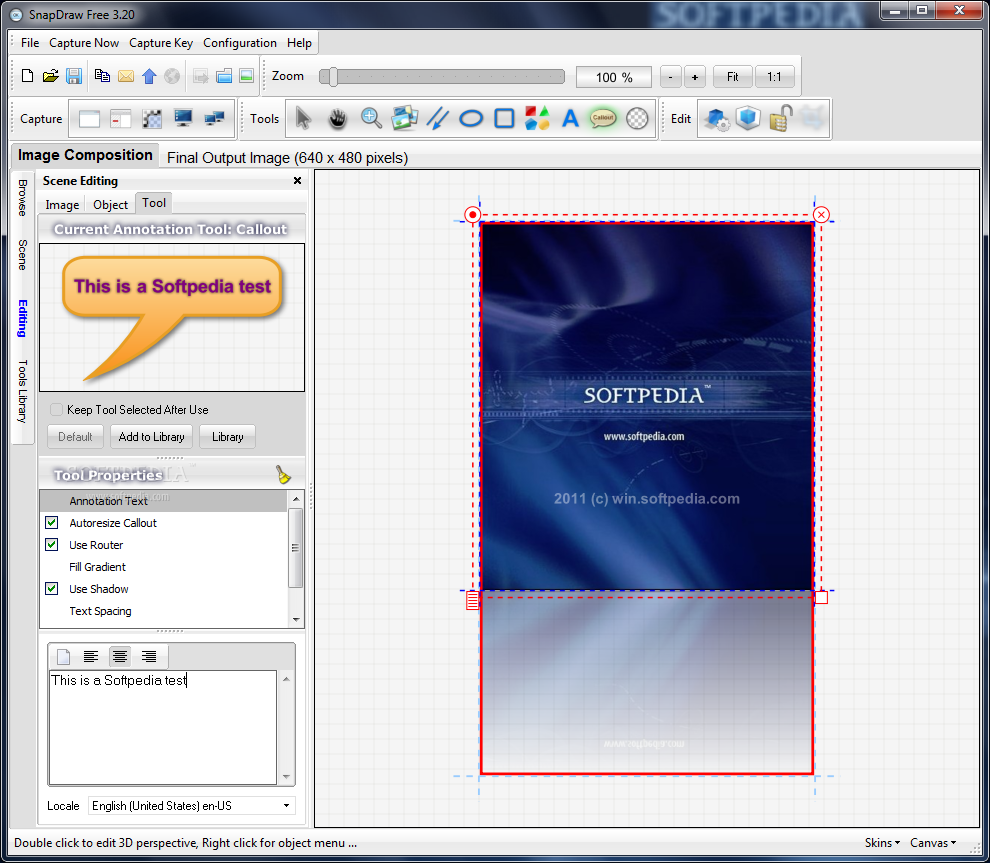Click the red X handle on canvas object
Image resolution: width=990 pixels, height=863 pixels.
(x=821, y=215)
